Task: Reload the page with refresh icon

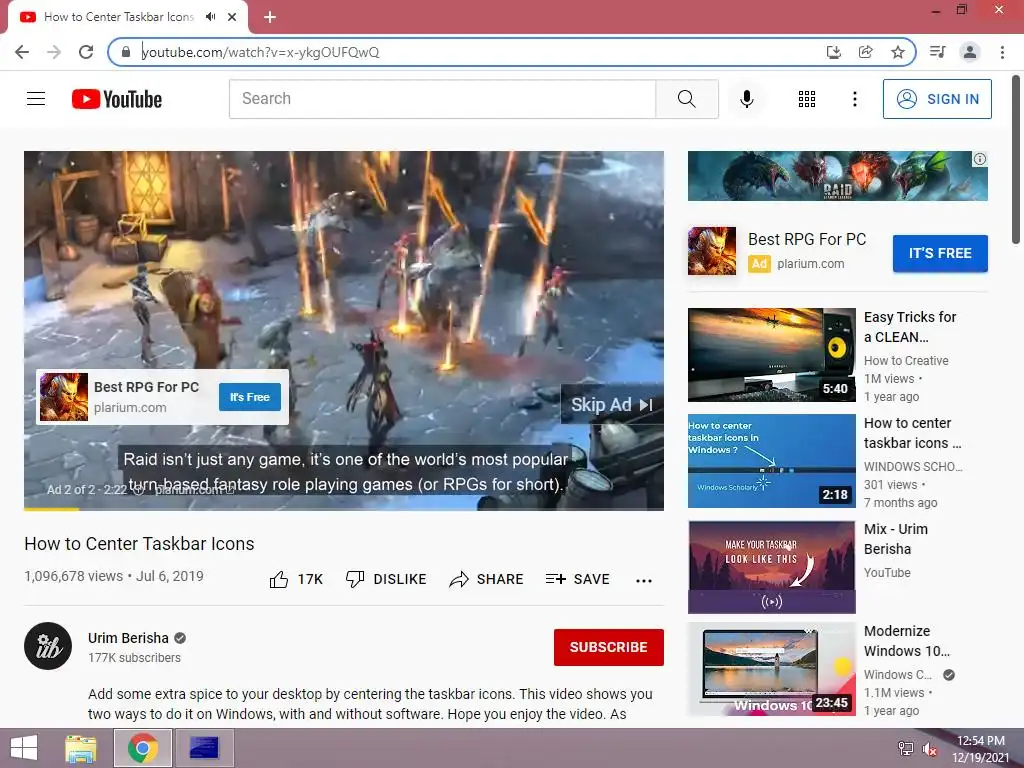Action: (86, 52)
